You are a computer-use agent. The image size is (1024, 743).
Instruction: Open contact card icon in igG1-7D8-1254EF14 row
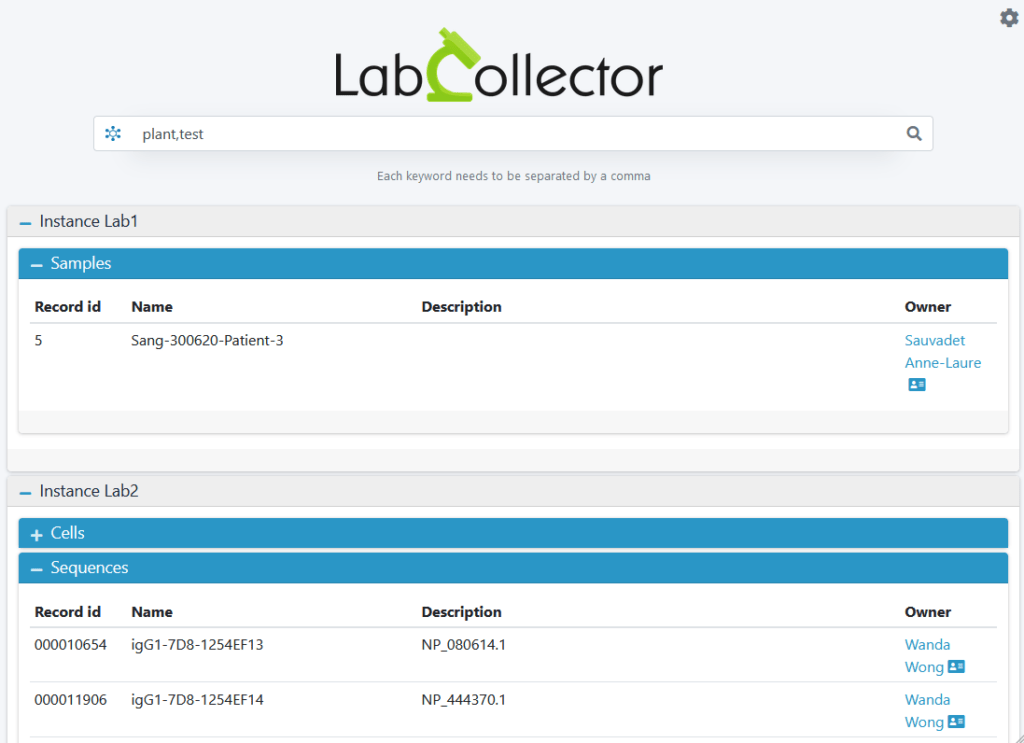click(x=956, y=721)
